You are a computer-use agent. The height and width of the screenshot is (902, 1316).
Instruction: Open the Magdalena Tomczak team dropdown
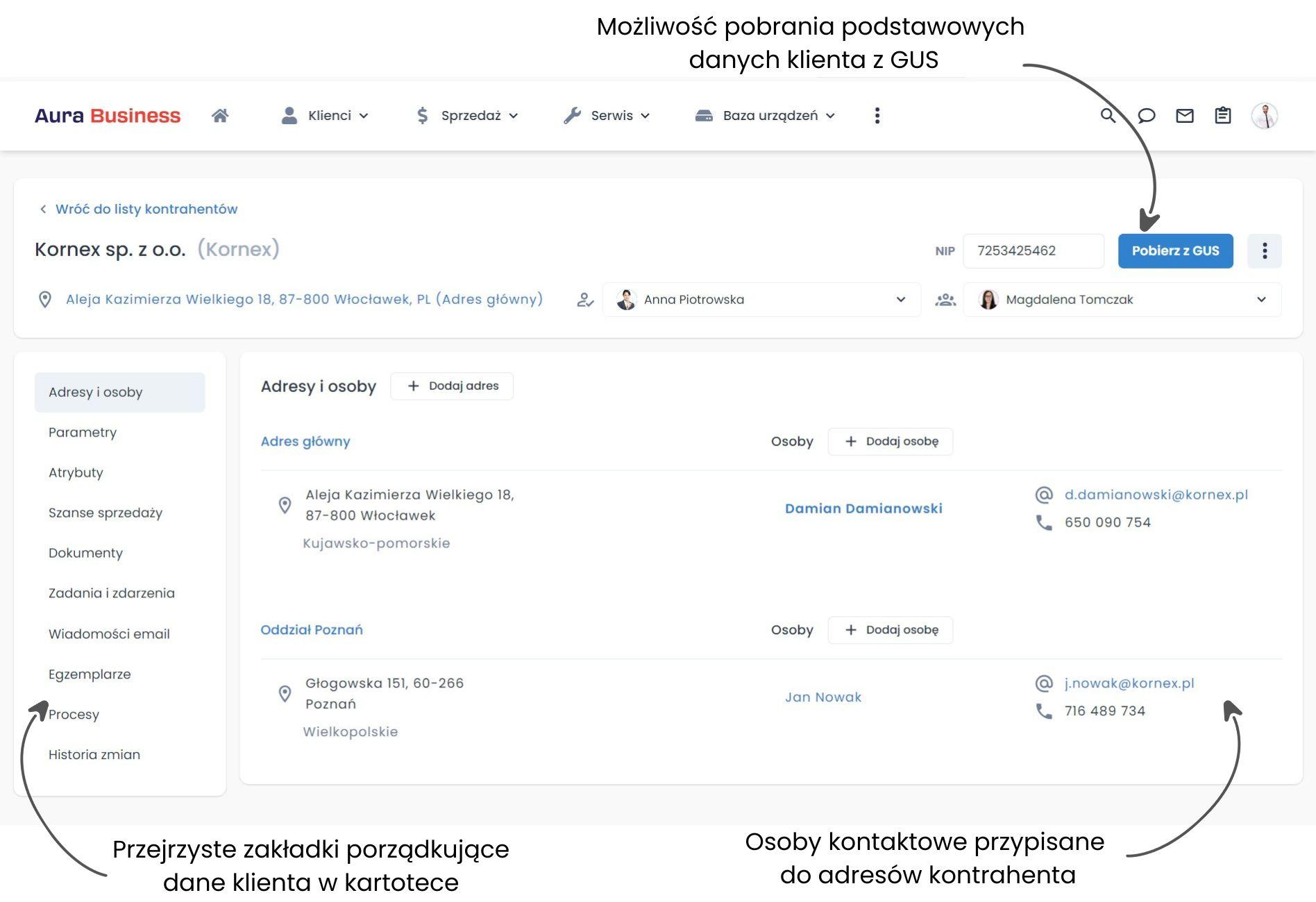(x=1122, y=300)
